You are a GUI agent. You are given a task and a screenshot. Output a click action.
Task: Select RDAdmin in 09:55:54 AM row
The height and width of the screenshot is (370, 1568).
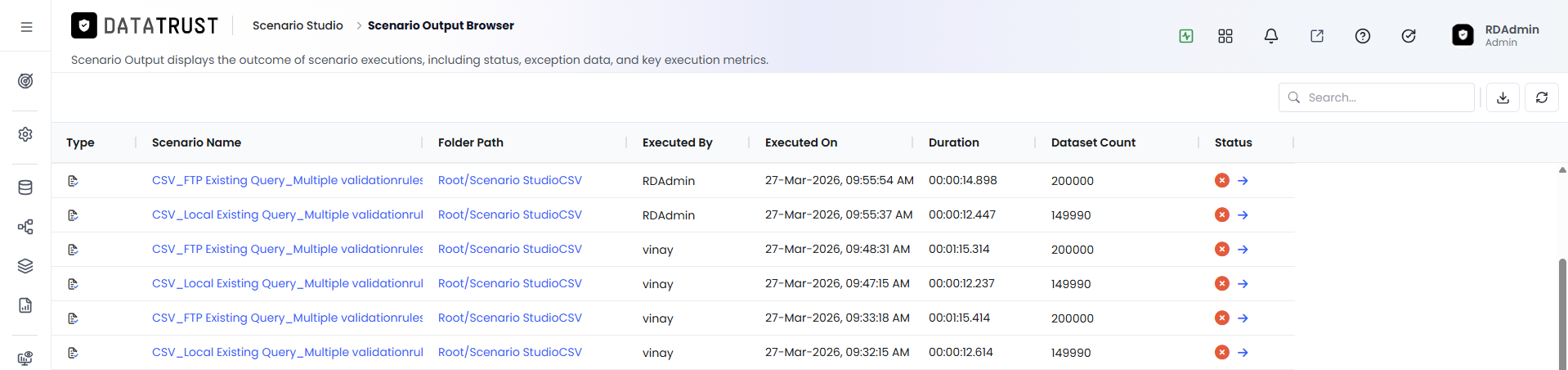(669, 181)
